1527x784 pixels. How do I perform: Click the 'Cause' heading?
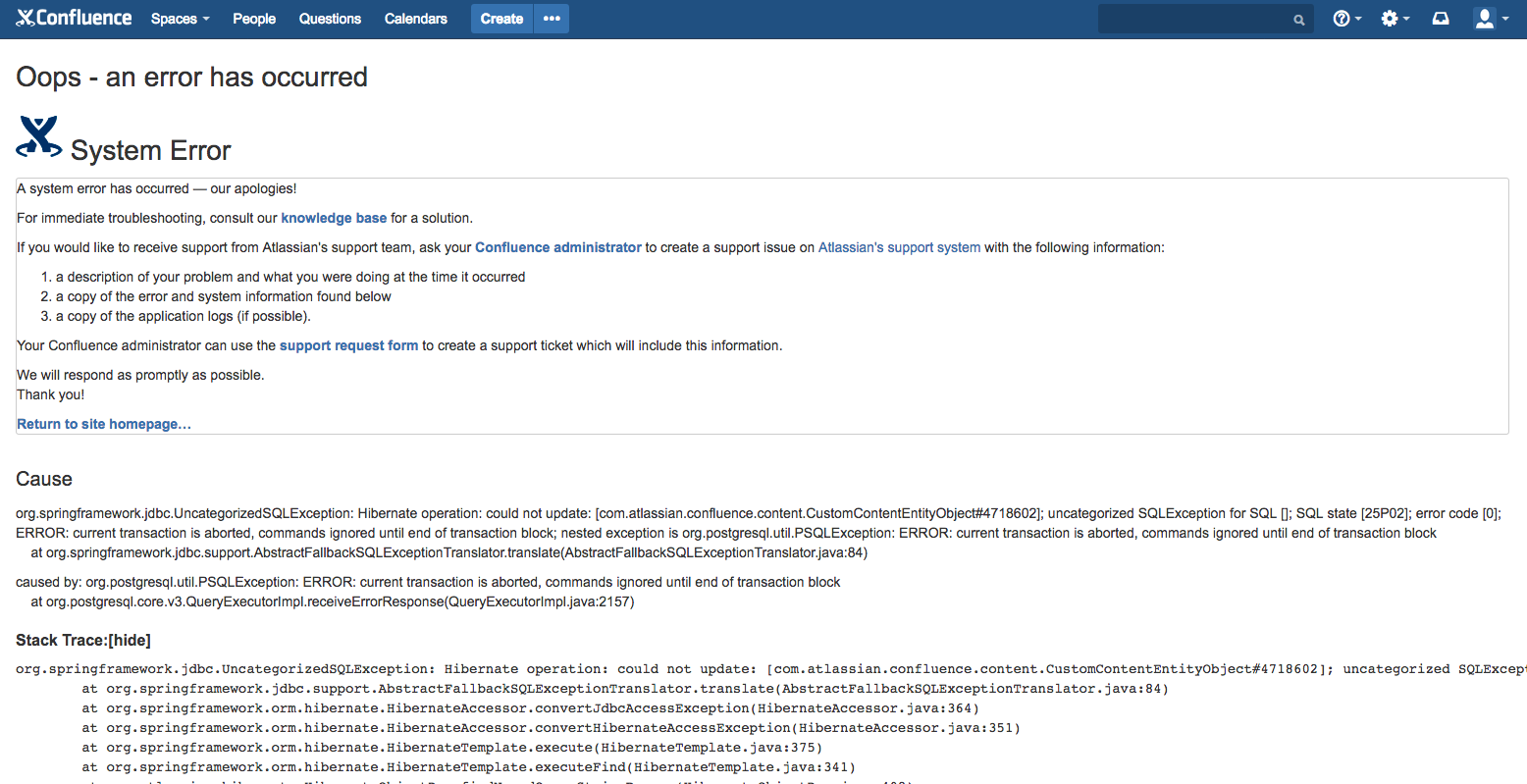point(44,479)
